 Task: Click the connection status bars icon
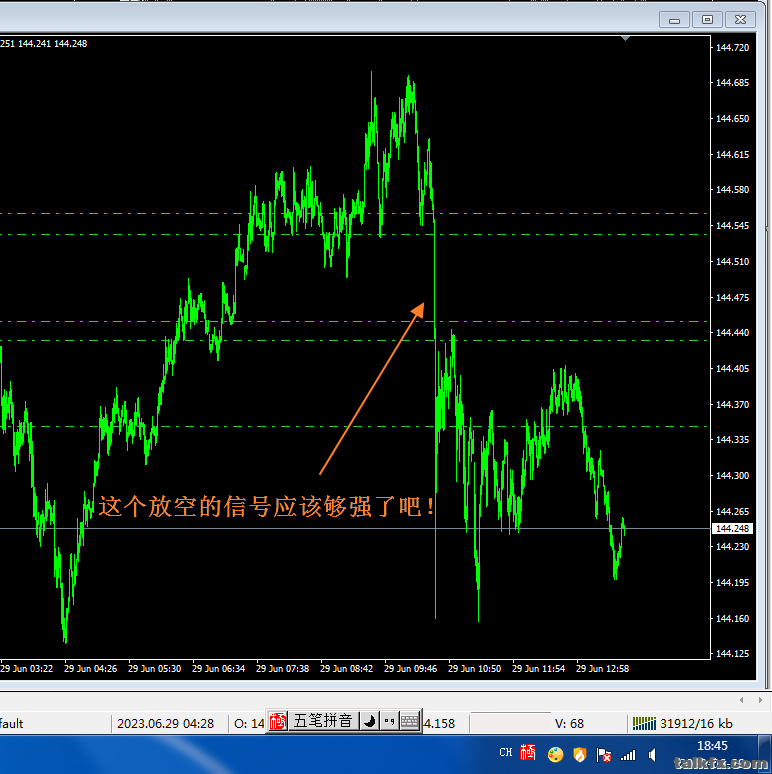[x=644, y=724]
